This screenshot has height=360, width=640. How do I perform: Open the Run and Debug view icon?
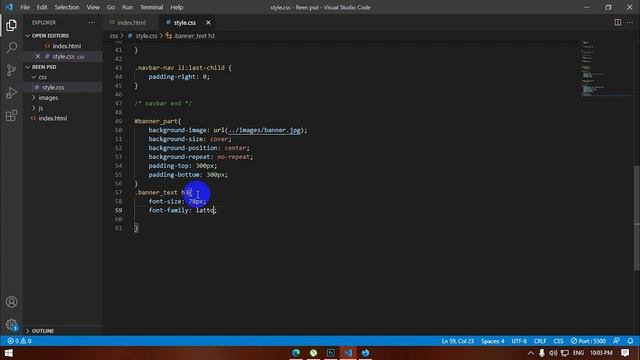click(11, 93)
